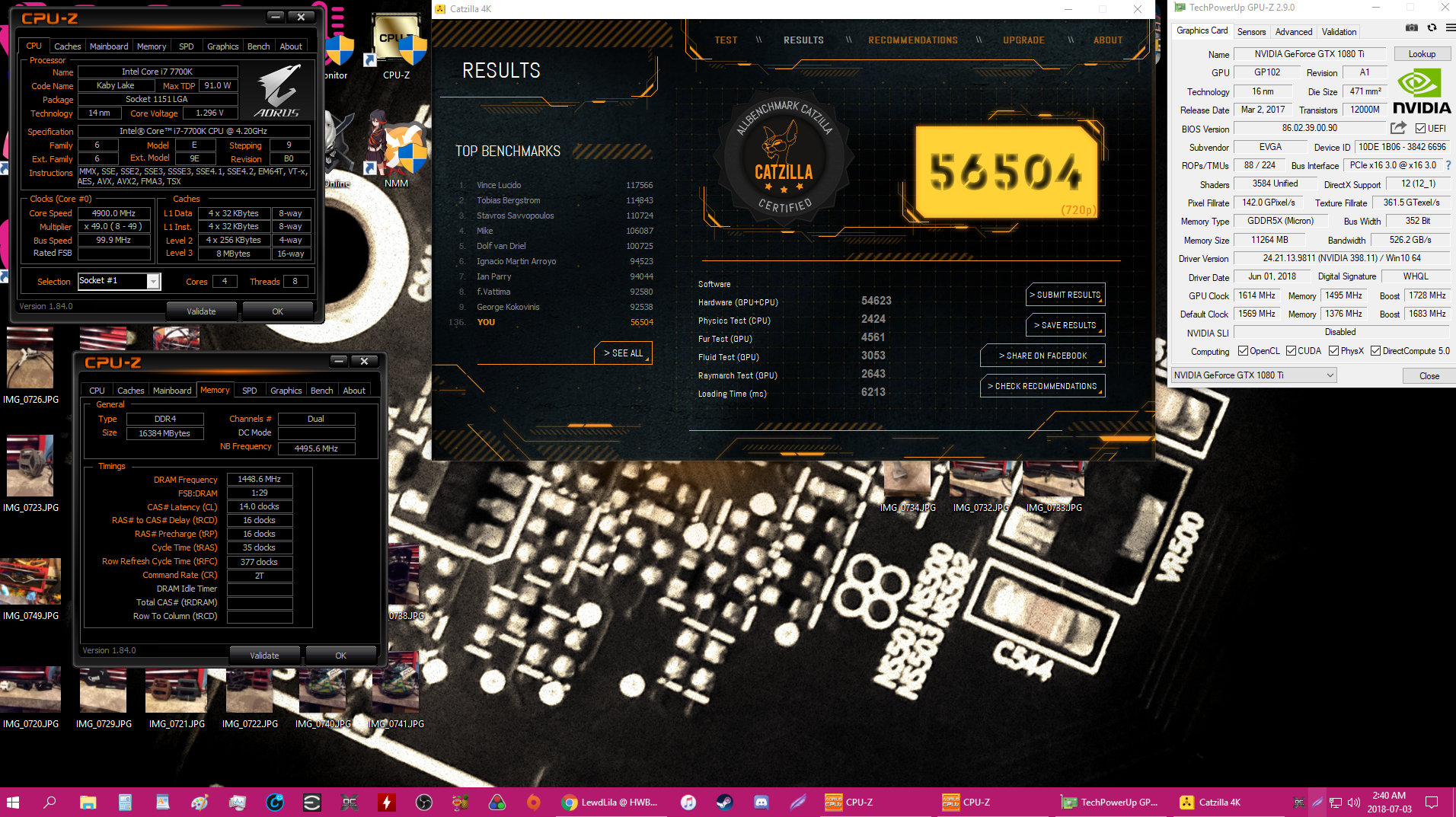This screenshot has width=1456, height=817.
Task: Open the GPU selection dropdown in GPU-Z
Action: 1253,375
